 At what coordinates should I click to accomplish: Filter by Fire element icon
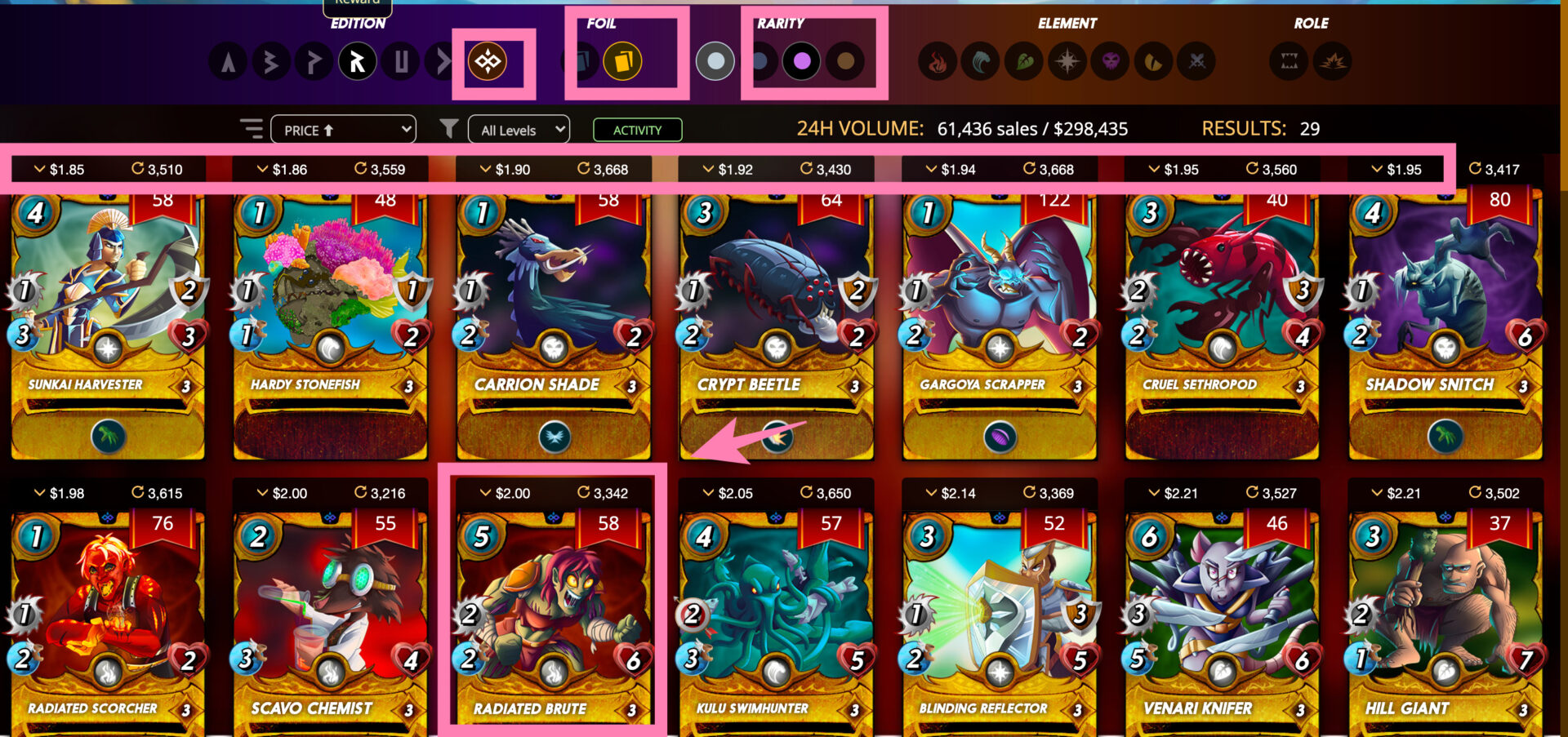point(938,61)
